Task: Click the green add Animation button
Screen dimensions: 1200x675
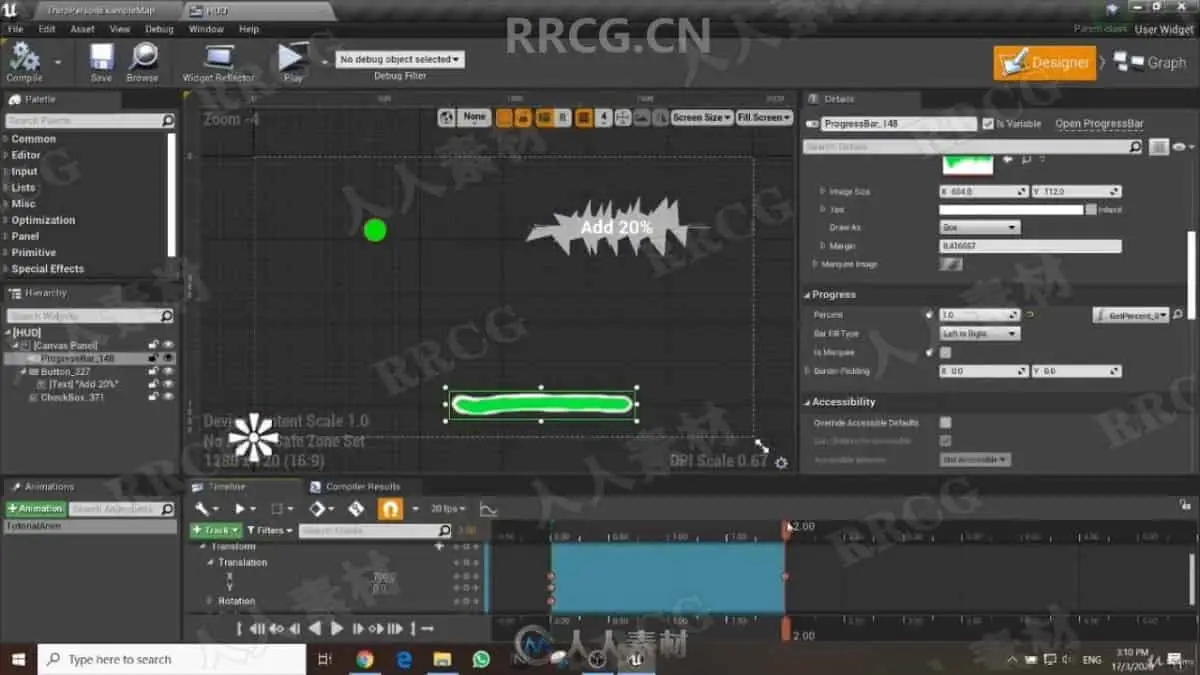Action: 35,508
